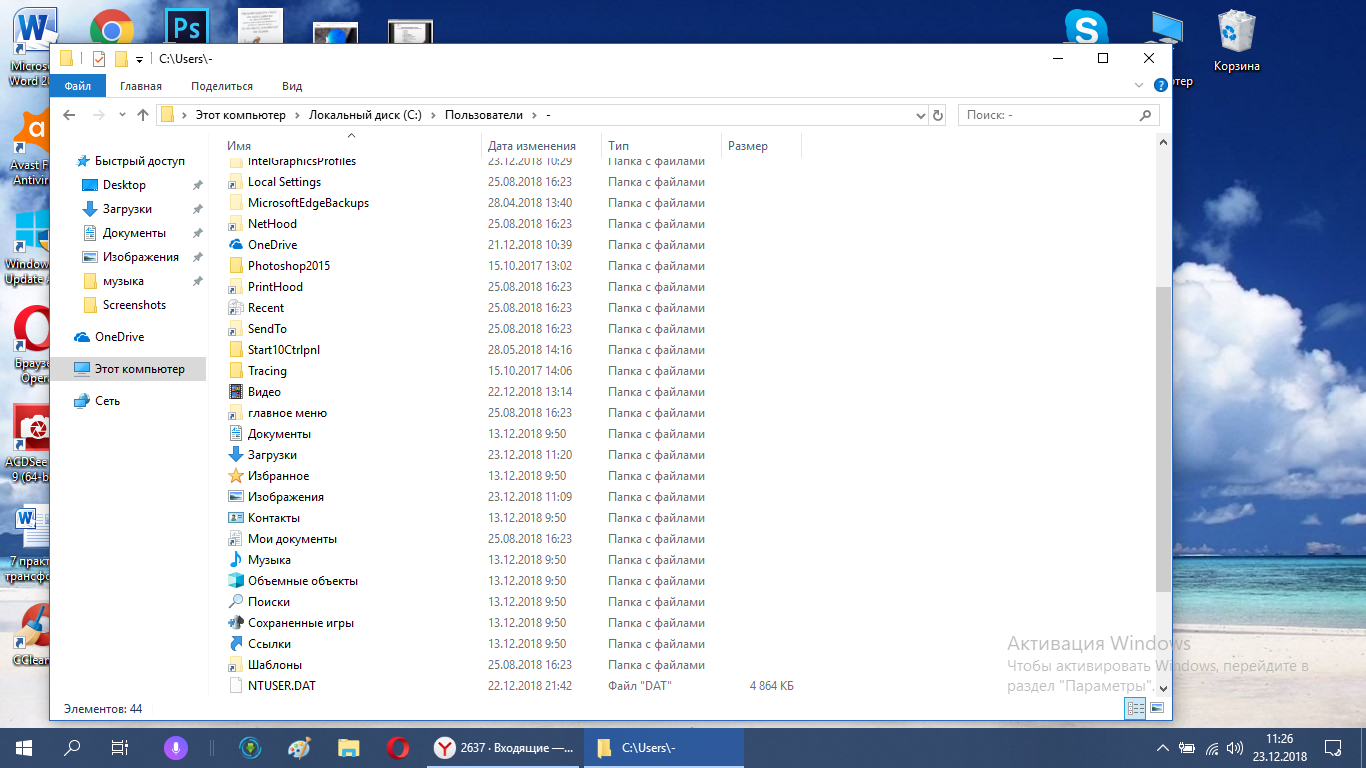Click Этот компьютер in the address bar
Image resolution: width=1366 pixels, height=768 pixels.
[x=240, y=115]
